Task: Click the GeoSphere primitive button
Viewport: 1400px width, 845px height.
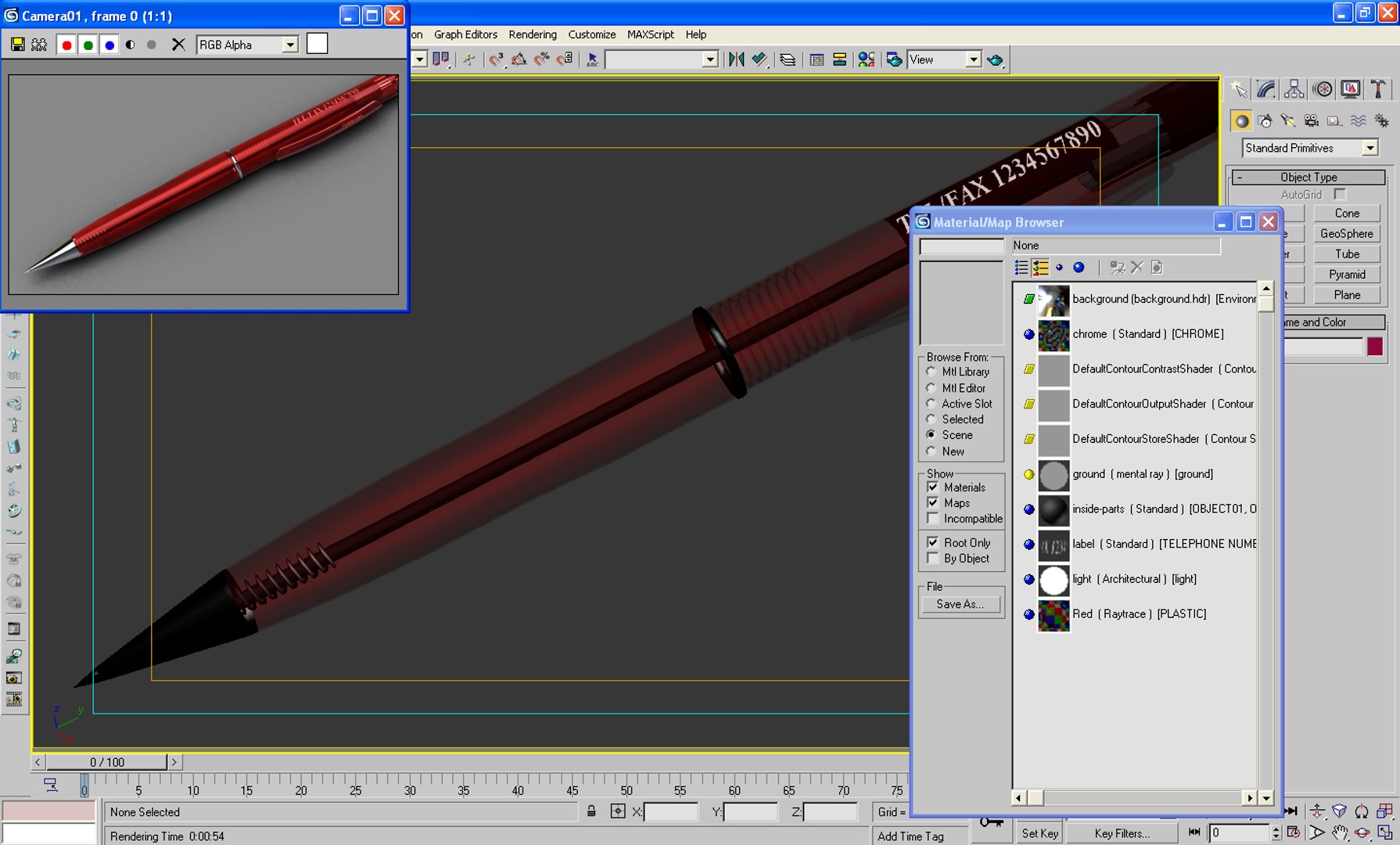Action: pyautogui.click(x=1347, y=233)
